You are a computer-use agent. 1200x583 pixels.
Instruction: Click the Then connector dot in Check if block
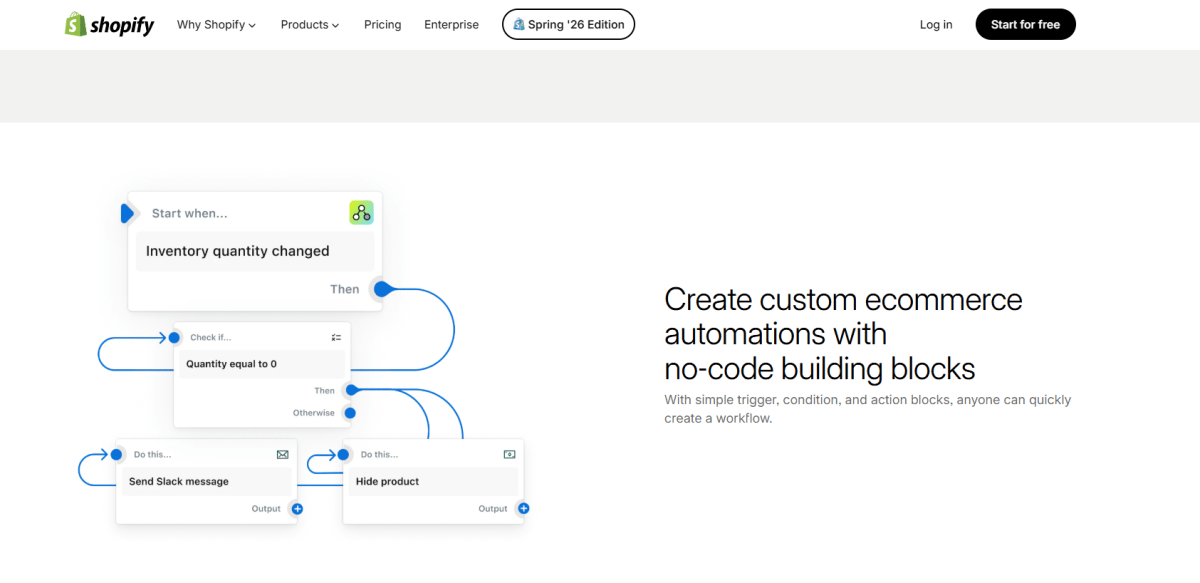(351, 390)
